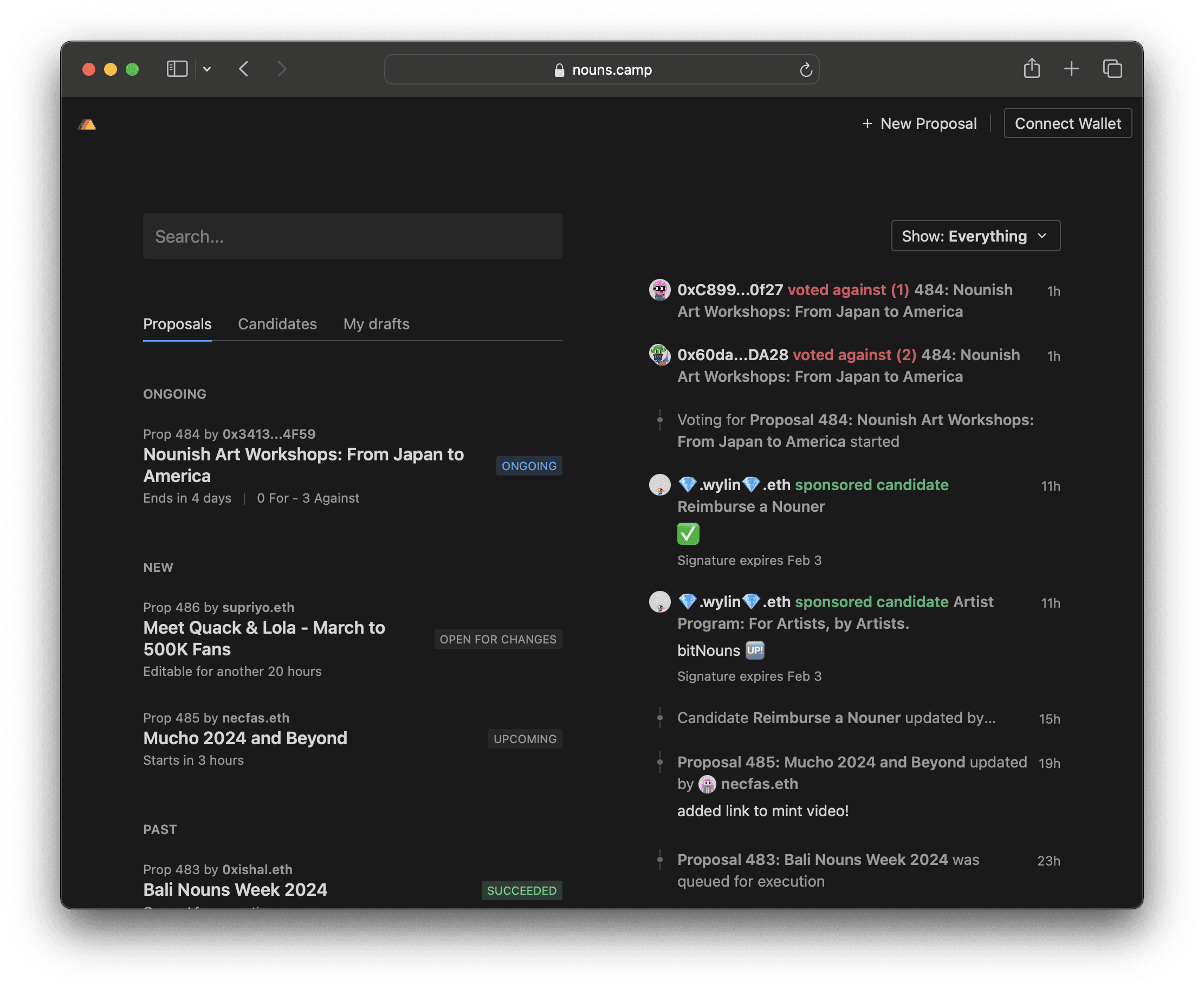Toggle the Safari sidebar icon
1204x989 pixels.
click(x=177, y=69)
